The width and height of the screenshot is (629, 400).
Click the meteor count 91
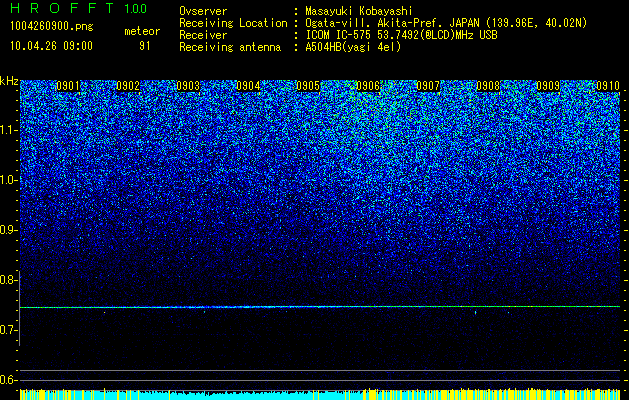coord(144,46)
